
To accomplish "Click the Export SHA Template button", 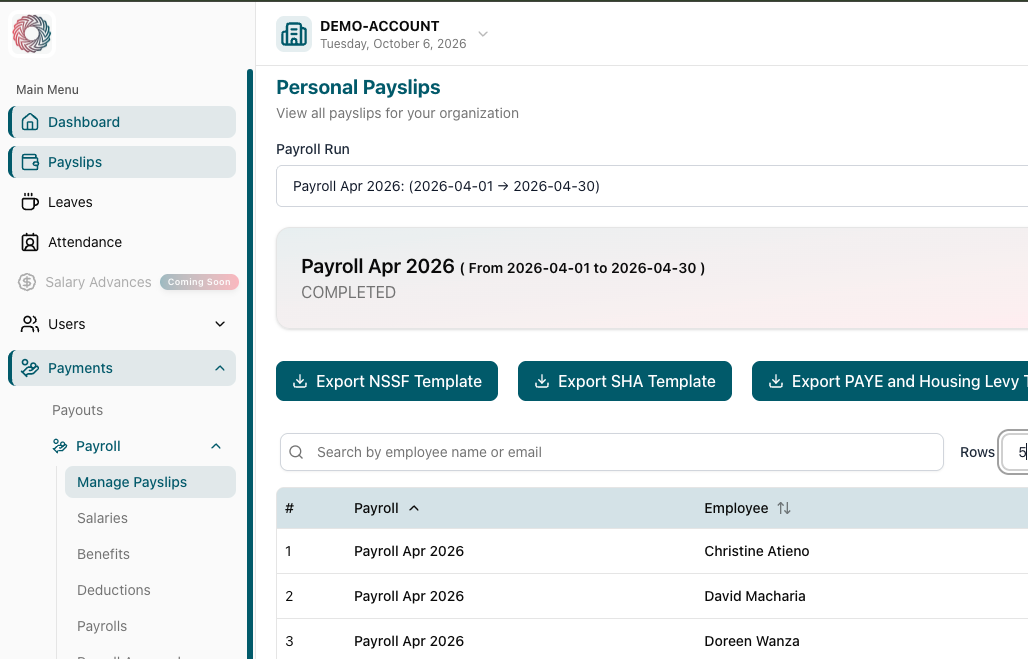I will 625,381.
